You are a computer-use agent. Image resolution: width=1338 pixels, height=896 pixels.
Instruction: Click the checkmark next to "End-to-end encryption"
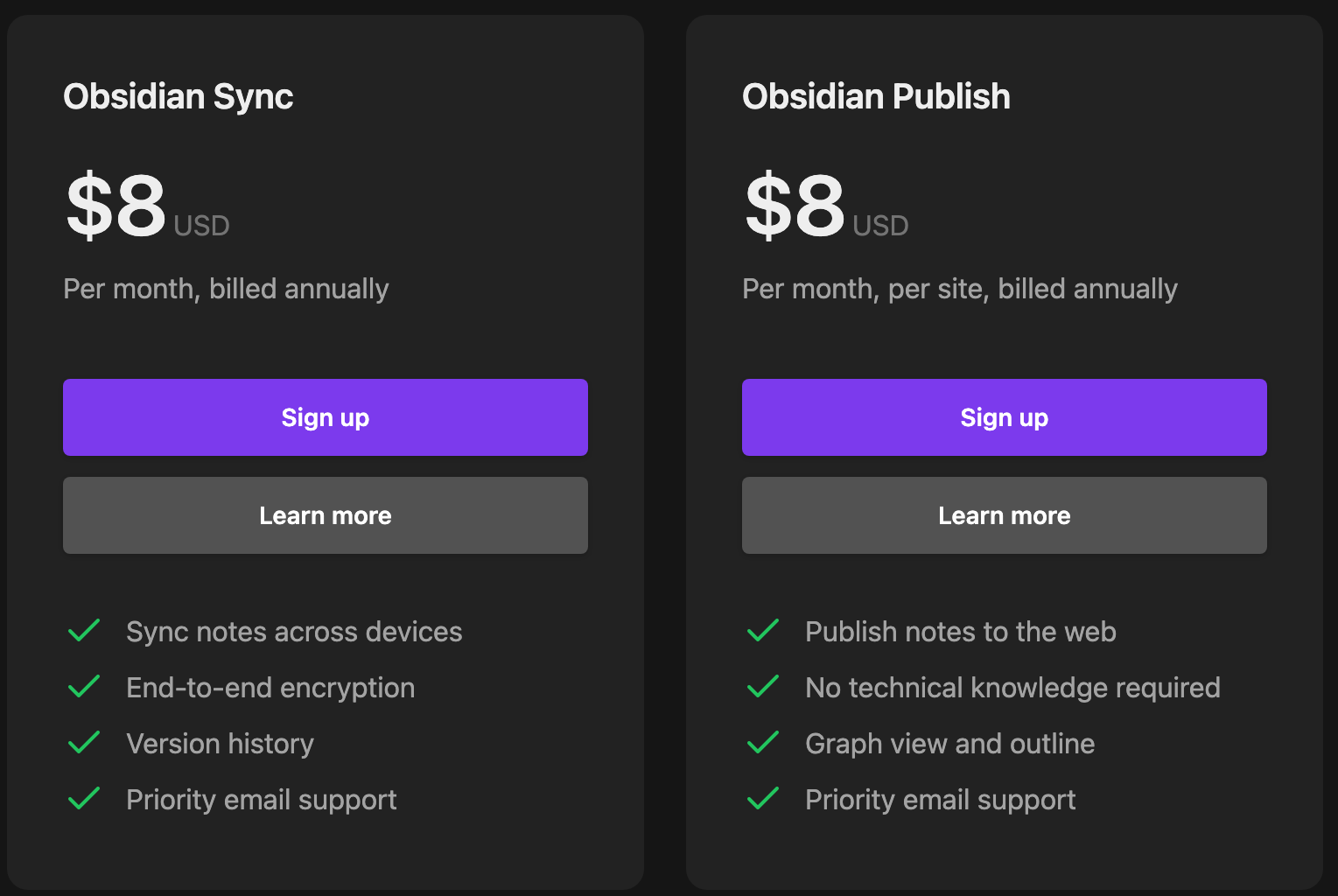(84, 686)
